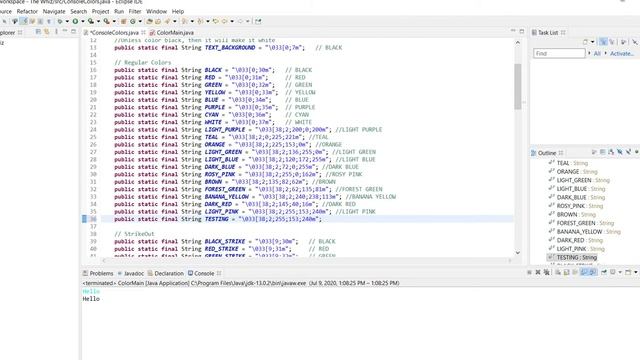Select ORANGE in the Outline

click(x=573, y=171)
